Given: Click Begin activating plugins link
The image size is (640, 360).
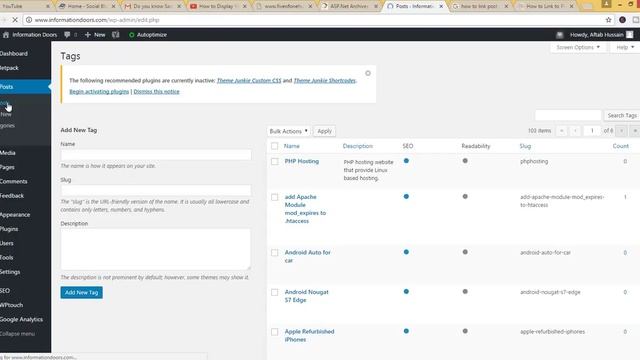Looking at the screenshot, I should (99, 91).
